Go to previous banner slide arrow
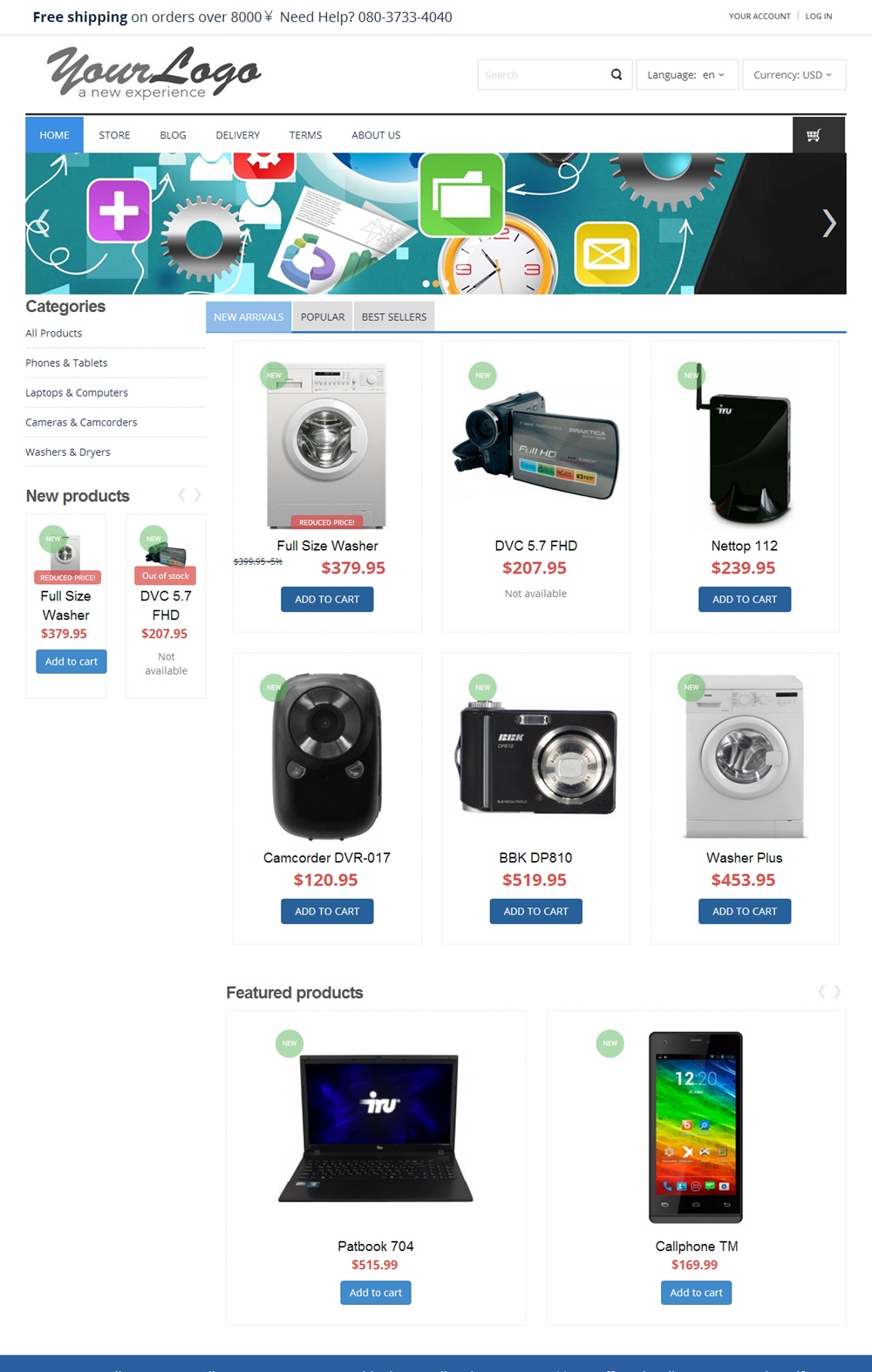This screenshot has width=872, height=1372. point(40,223)
